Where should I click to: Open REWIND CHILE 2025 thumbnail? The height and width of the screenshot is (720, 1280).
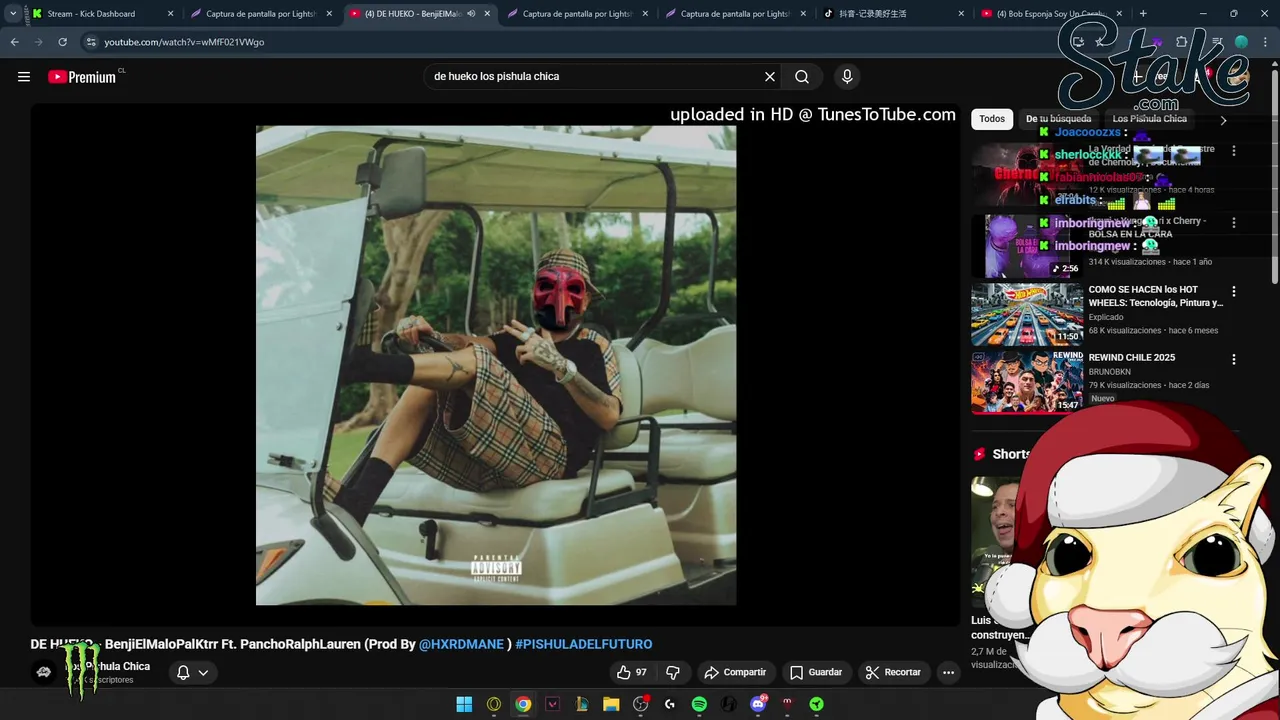pyautogui.click(x=1027, y=382)
